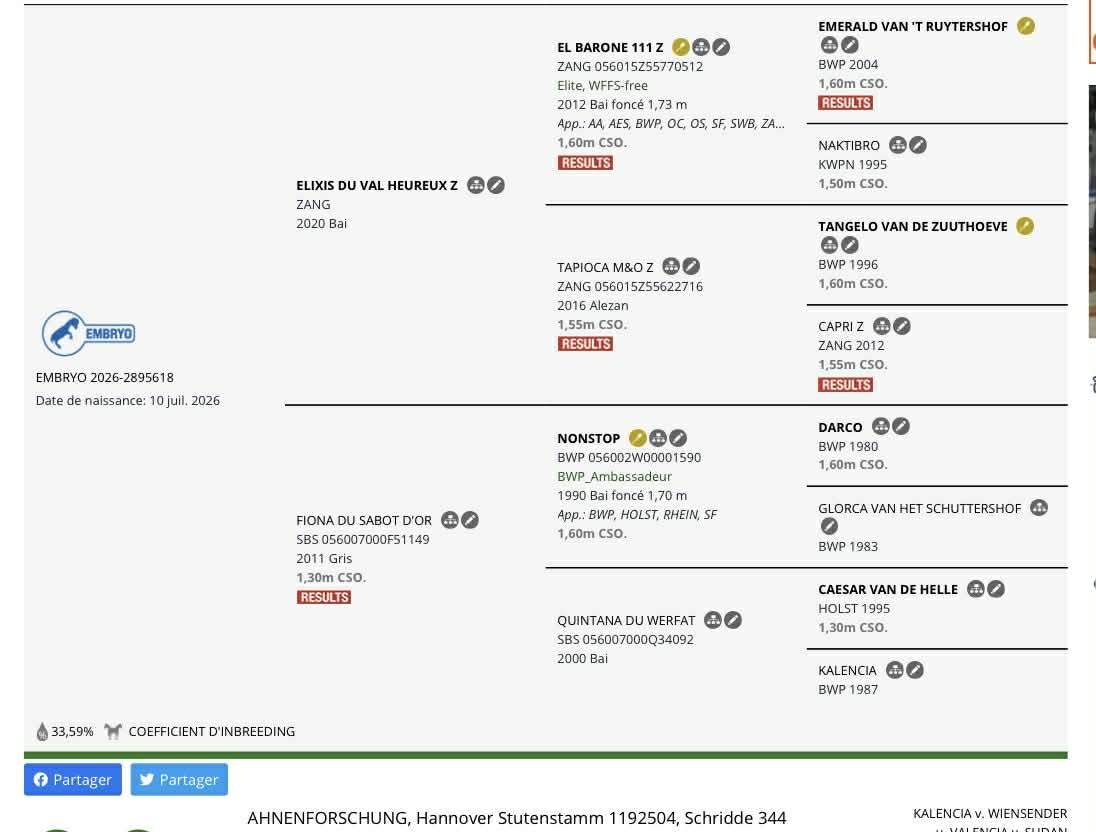Share via the Twitter Partager button
Image resolution: width=1096 pixels, height=832 pixels.
coord(179,779)
